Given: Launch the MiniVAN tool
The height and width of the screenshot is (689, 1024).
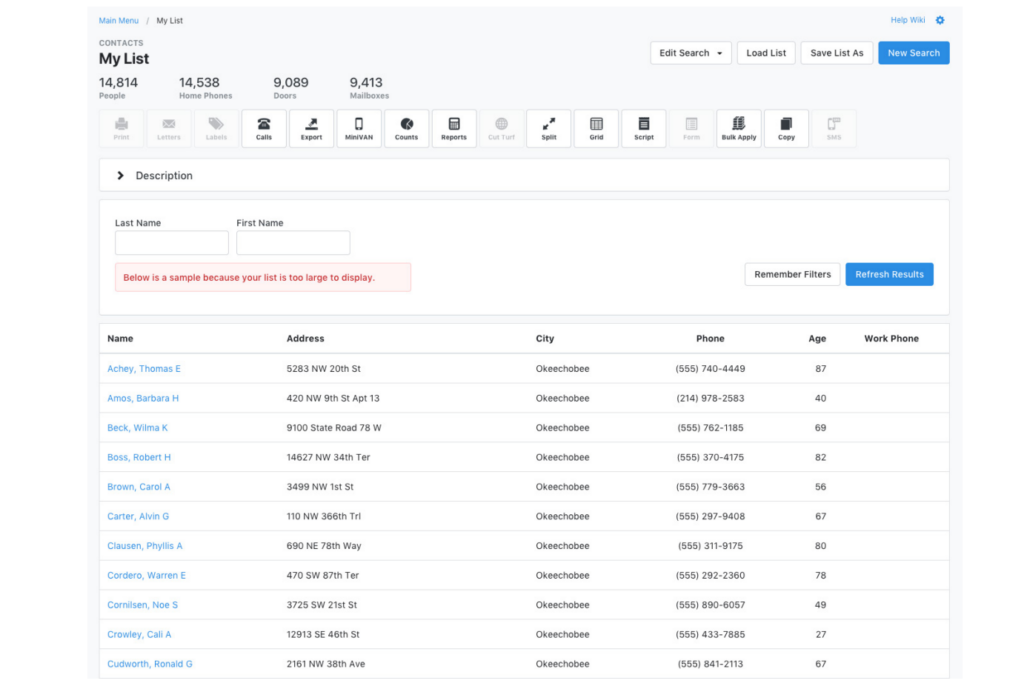Looking at the screenshot, I should (359, 128).
